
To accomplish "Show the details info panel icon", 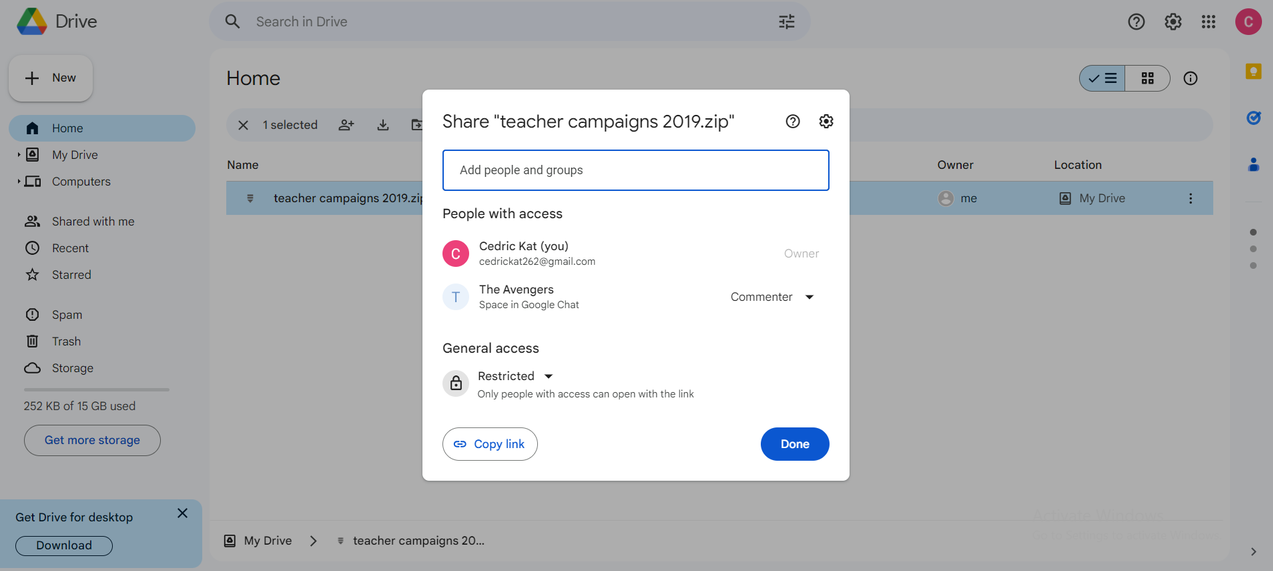I will 1190,78.
